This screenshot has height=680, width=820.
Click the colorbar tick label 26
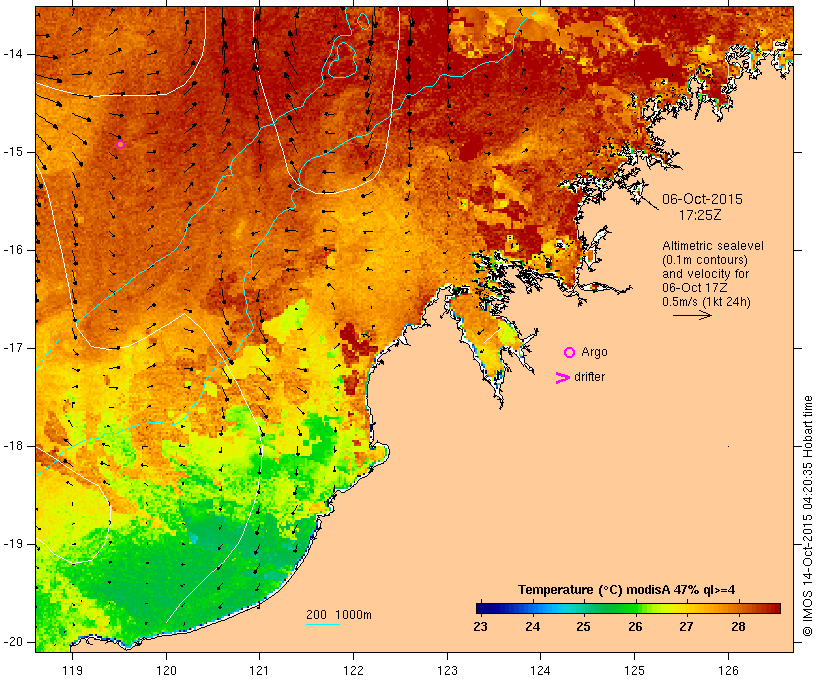coord(635,627)
